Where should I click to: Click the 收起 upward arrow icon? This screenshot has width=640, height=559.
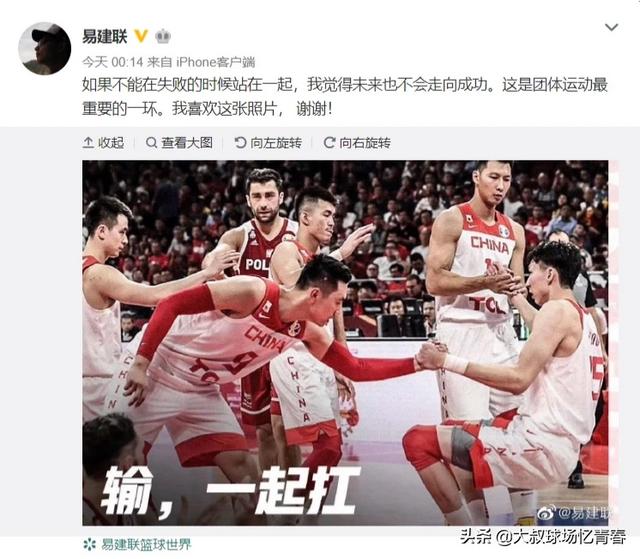(x=88, y=143)
